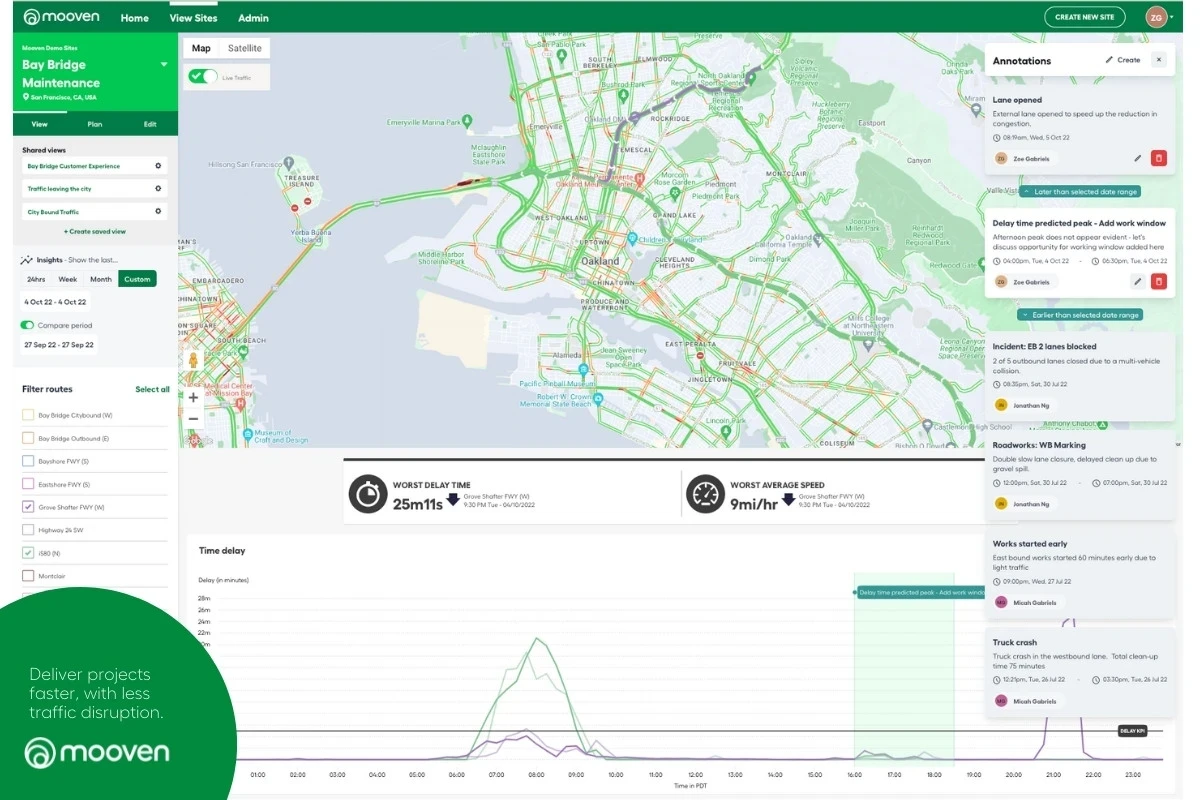Close the Annotations panel

[1159, 60]
